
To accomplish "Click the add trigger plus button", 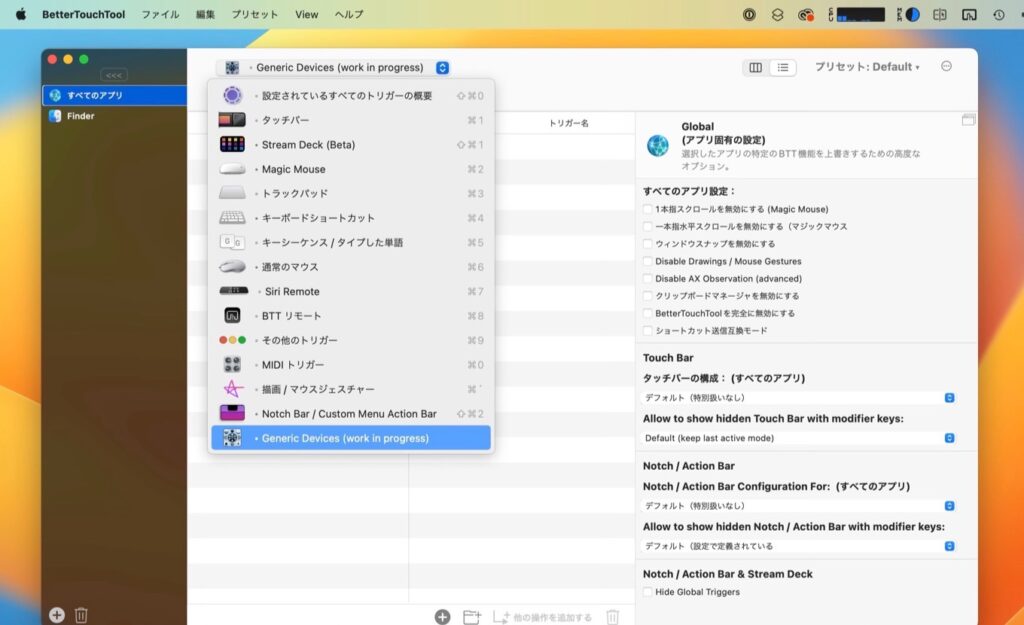I will pos(441,616).
